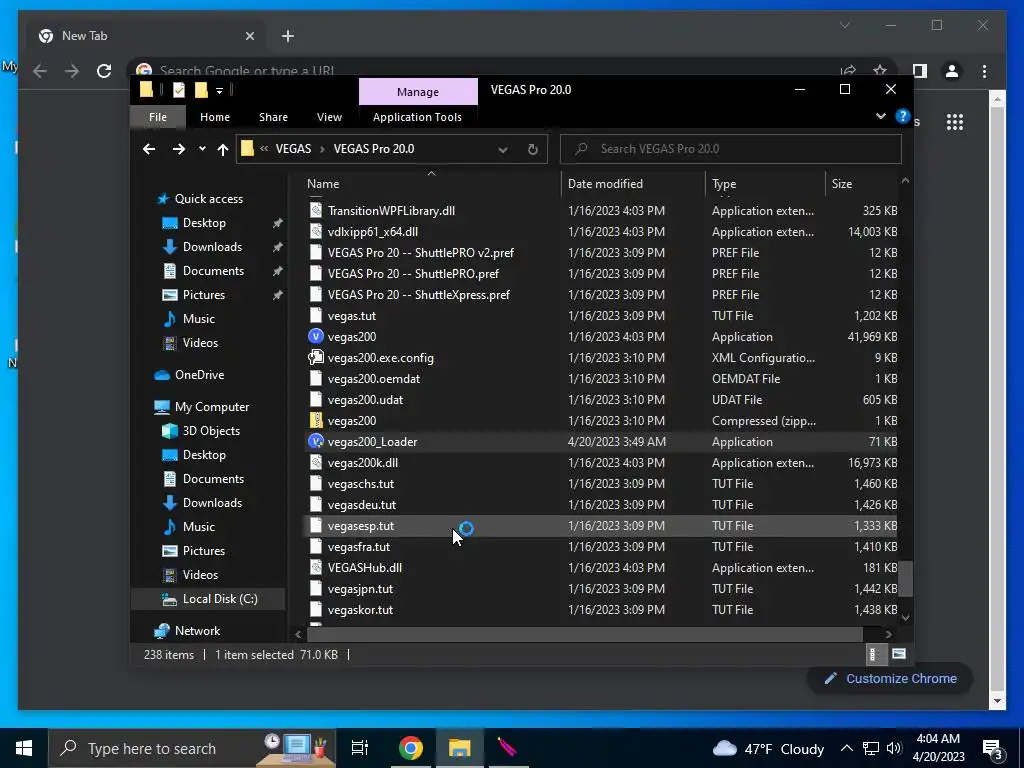The image size is (1024, 768).
Task: Open Google Chrome from taskbar
Action: pyautogui.click(x=411, y=748)
